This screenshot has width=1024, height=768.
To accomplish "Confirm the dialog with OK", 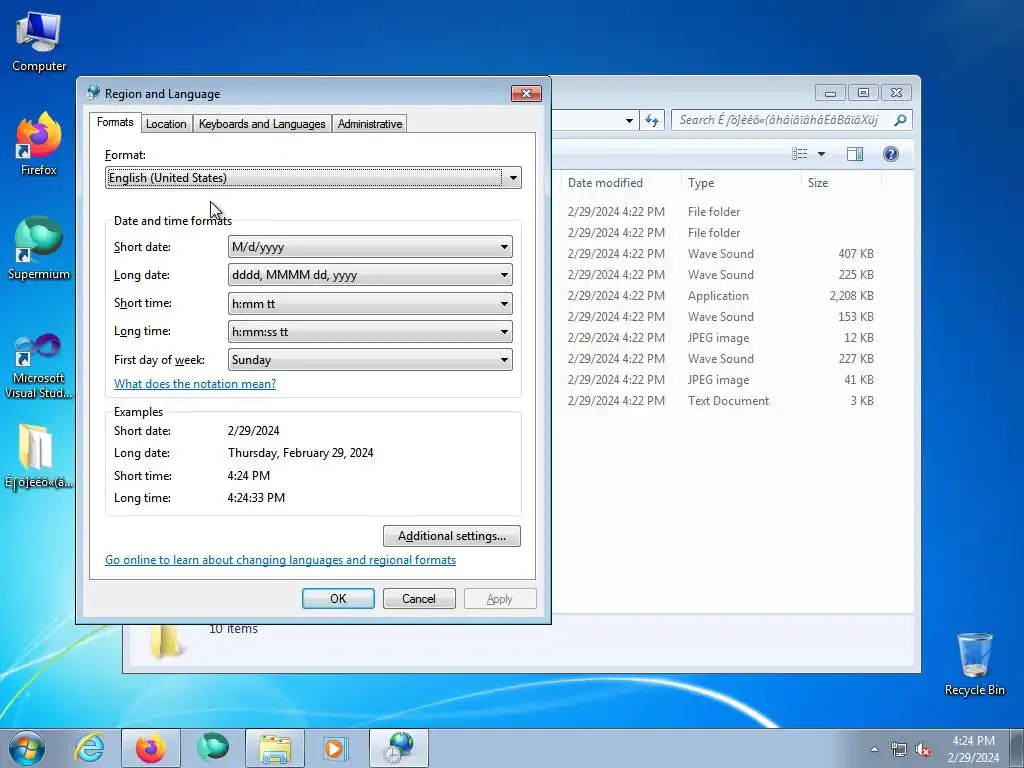I will (x=338, y=599).
